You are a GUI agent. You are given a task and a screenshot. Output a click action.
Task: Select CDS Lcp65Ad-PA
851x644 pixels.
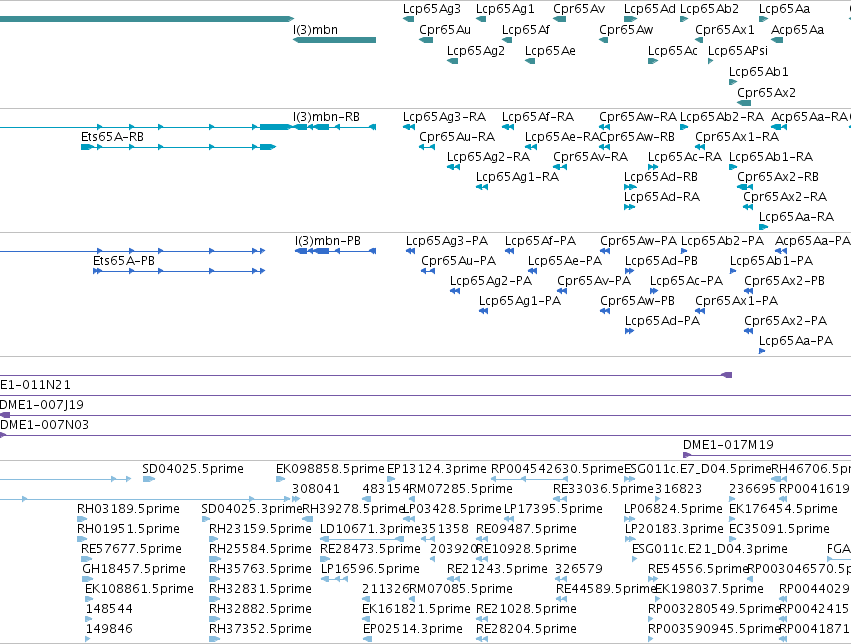[662, 321]
